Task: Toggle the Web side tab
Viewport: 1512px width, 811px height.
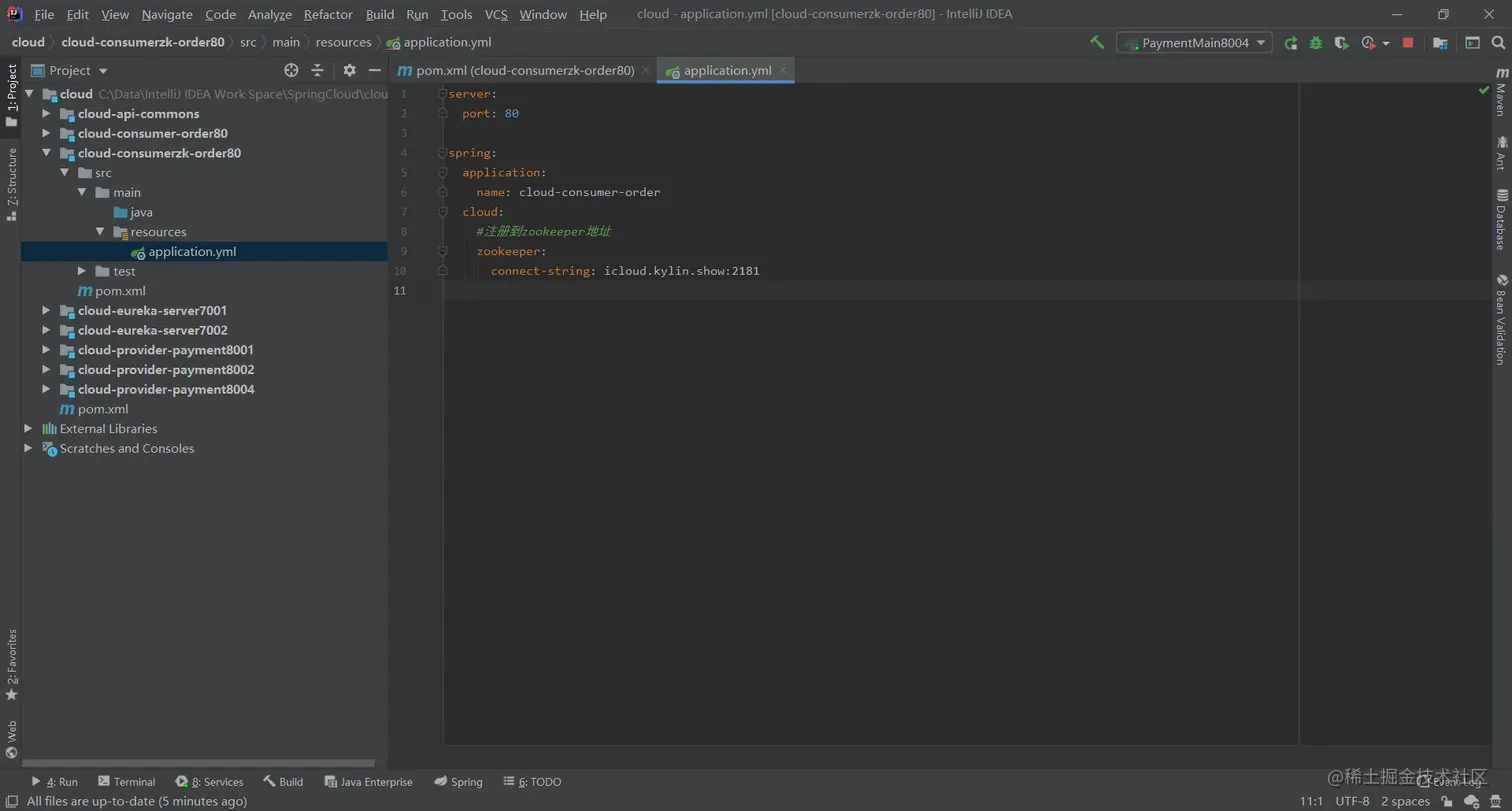Action: 11,739
